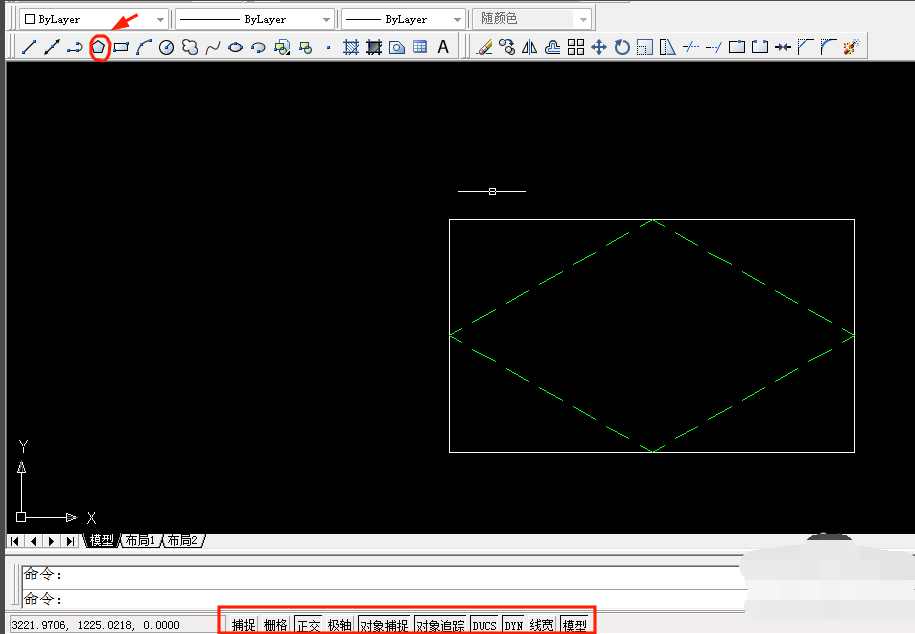Activate the Rectangle tool
915x634 pixels.
121,46
